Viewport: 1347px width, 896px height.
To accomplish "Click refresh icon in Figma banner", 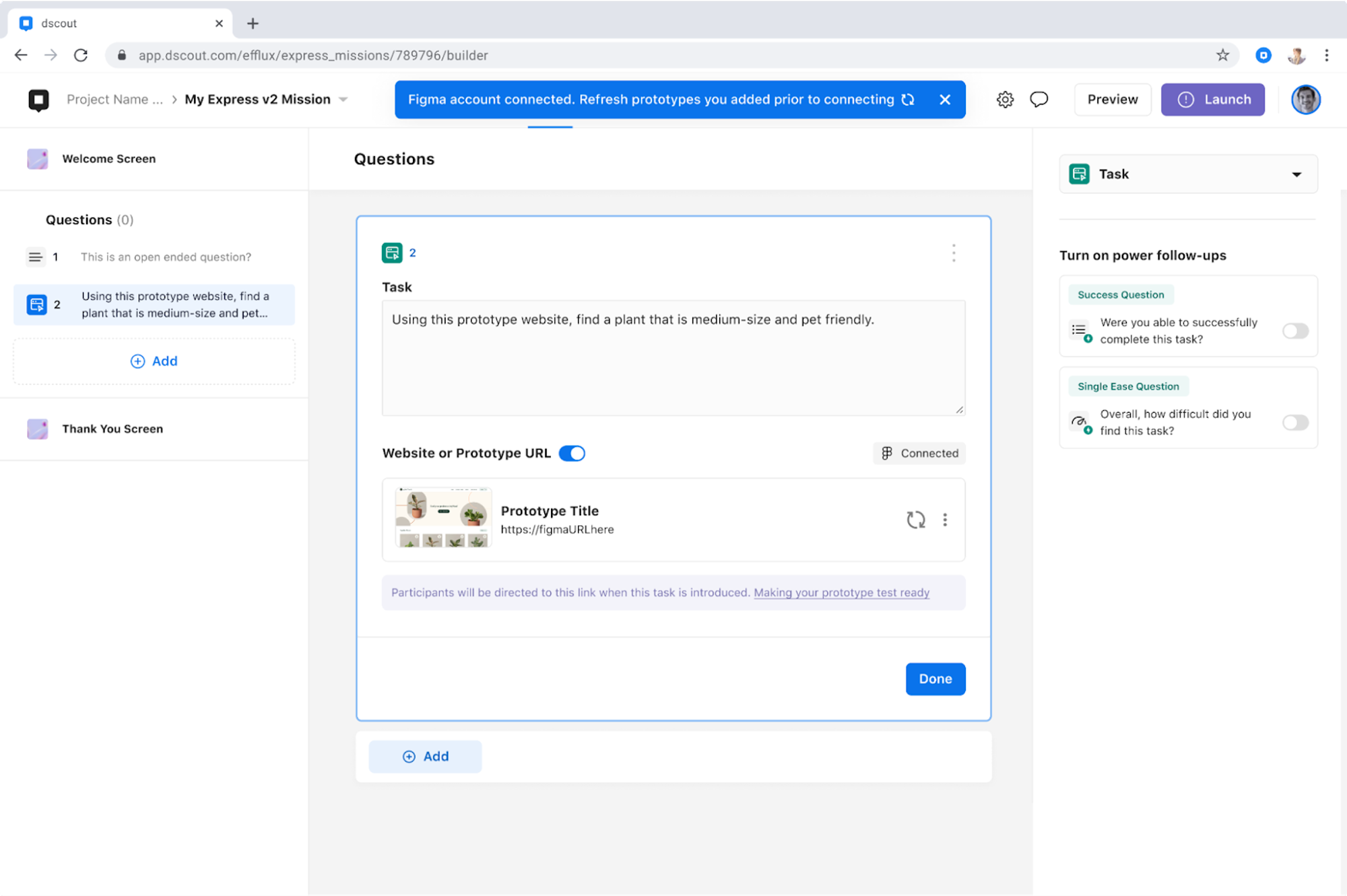I will 908,100.
